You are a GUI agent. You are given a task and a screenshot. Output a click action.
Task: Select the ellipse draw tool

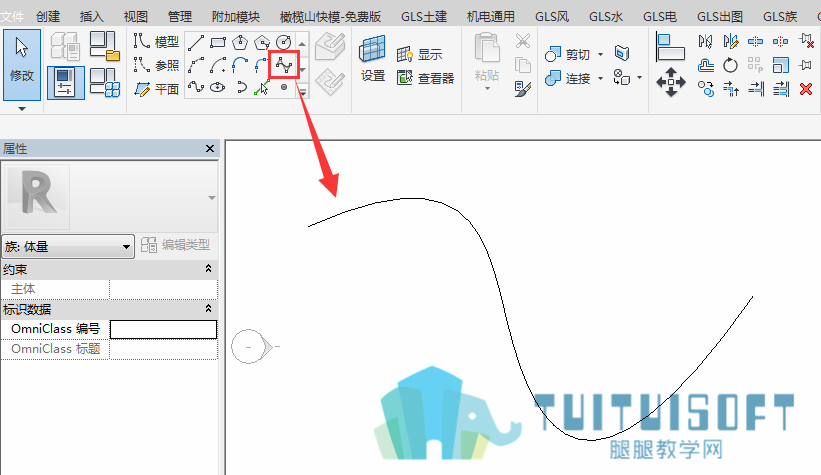pyautogui.click(x=217, y=87)
